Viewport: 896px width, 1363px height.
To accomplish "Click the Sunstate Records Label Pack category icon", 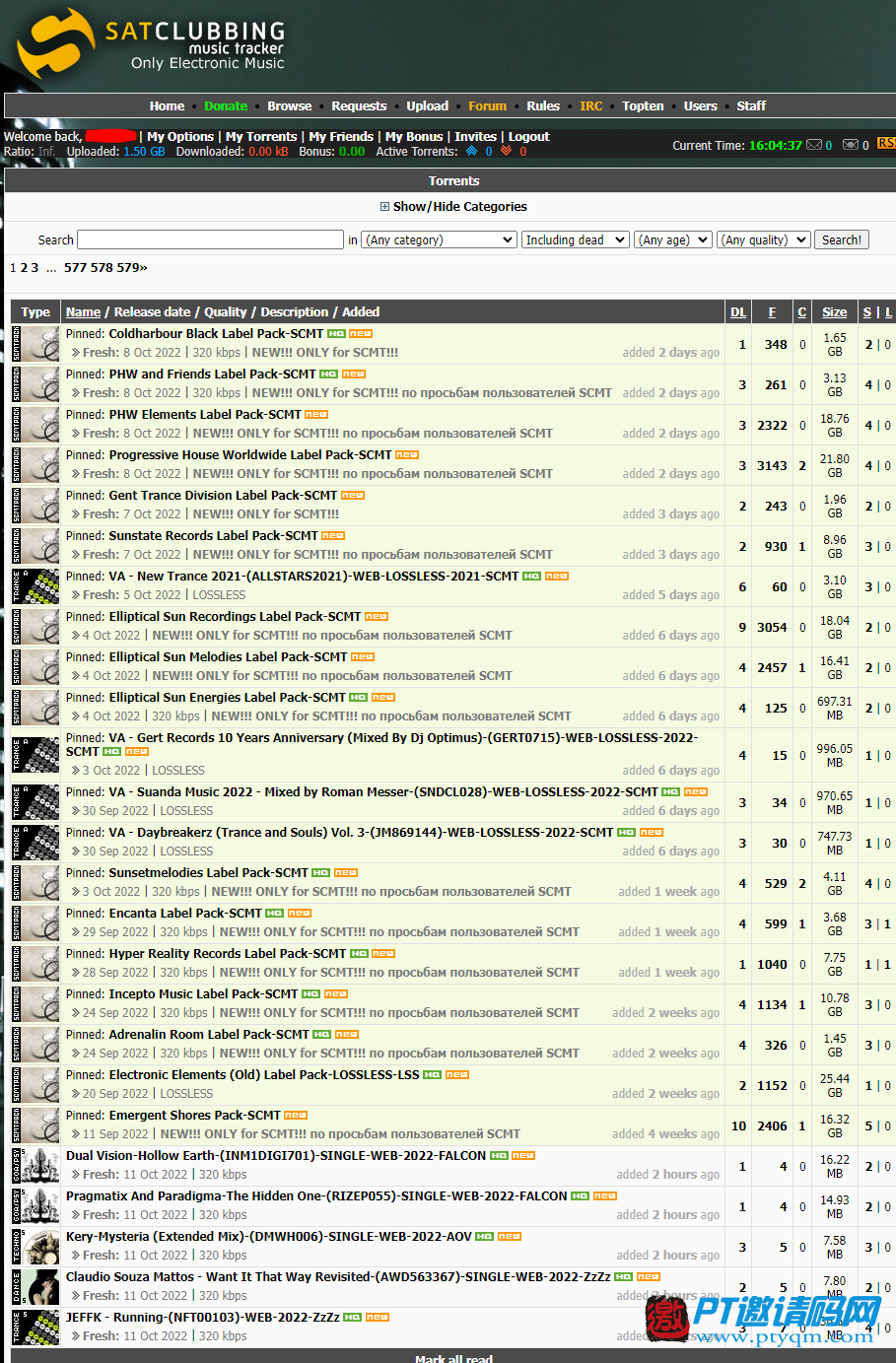I will pyautogui.click(x=35, y=546).
